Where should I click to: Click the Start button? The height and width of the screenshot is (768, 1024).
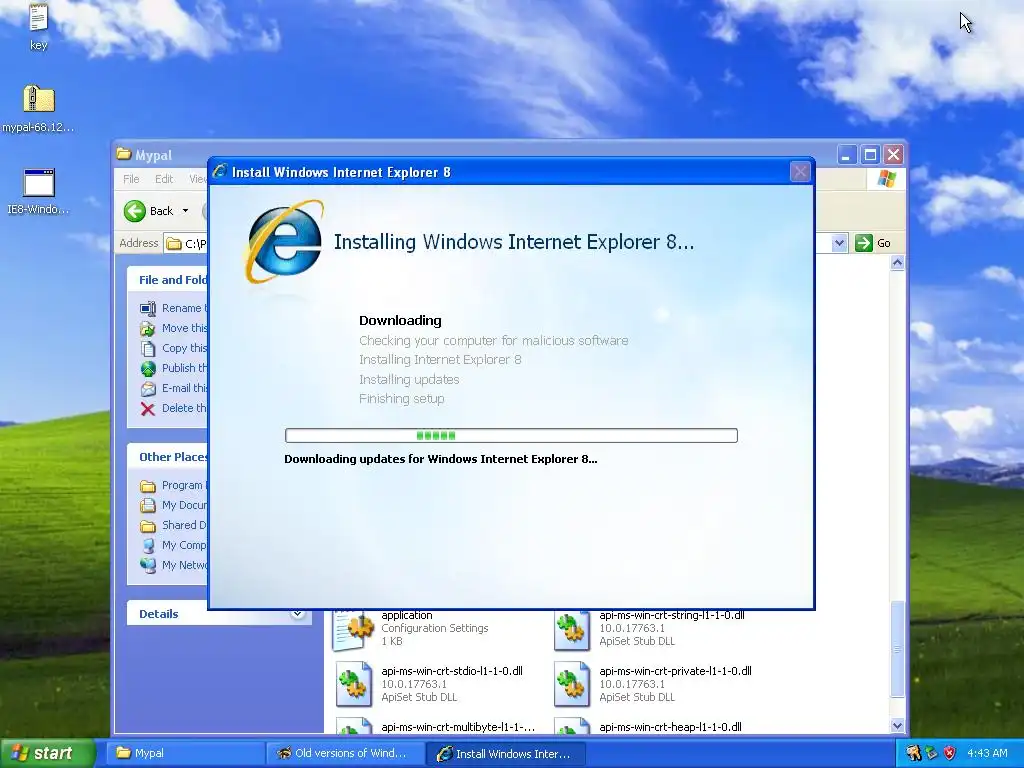(x=47, y=753)
